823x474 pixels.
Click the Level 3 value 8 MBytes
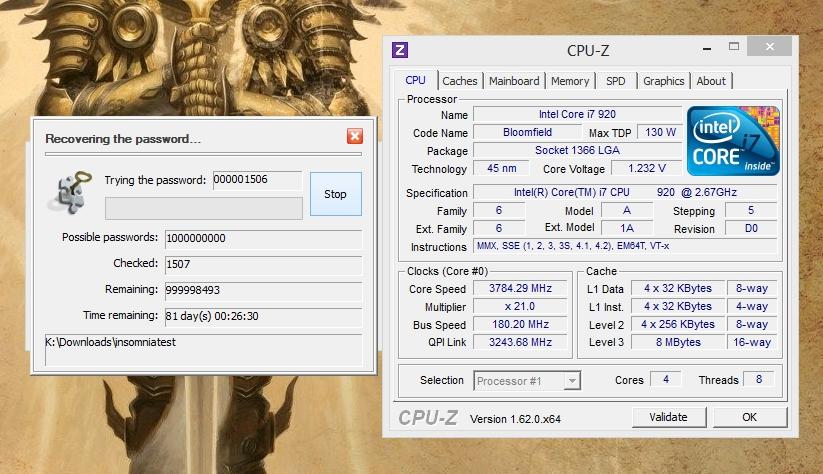pyautogui.click(x=678, y=342)
